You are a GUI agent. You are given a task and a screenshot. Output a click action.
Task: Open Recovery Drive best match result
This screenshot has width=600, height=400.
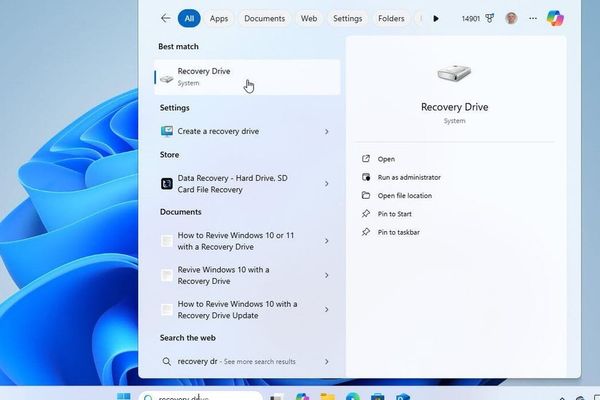click(247, 77)
